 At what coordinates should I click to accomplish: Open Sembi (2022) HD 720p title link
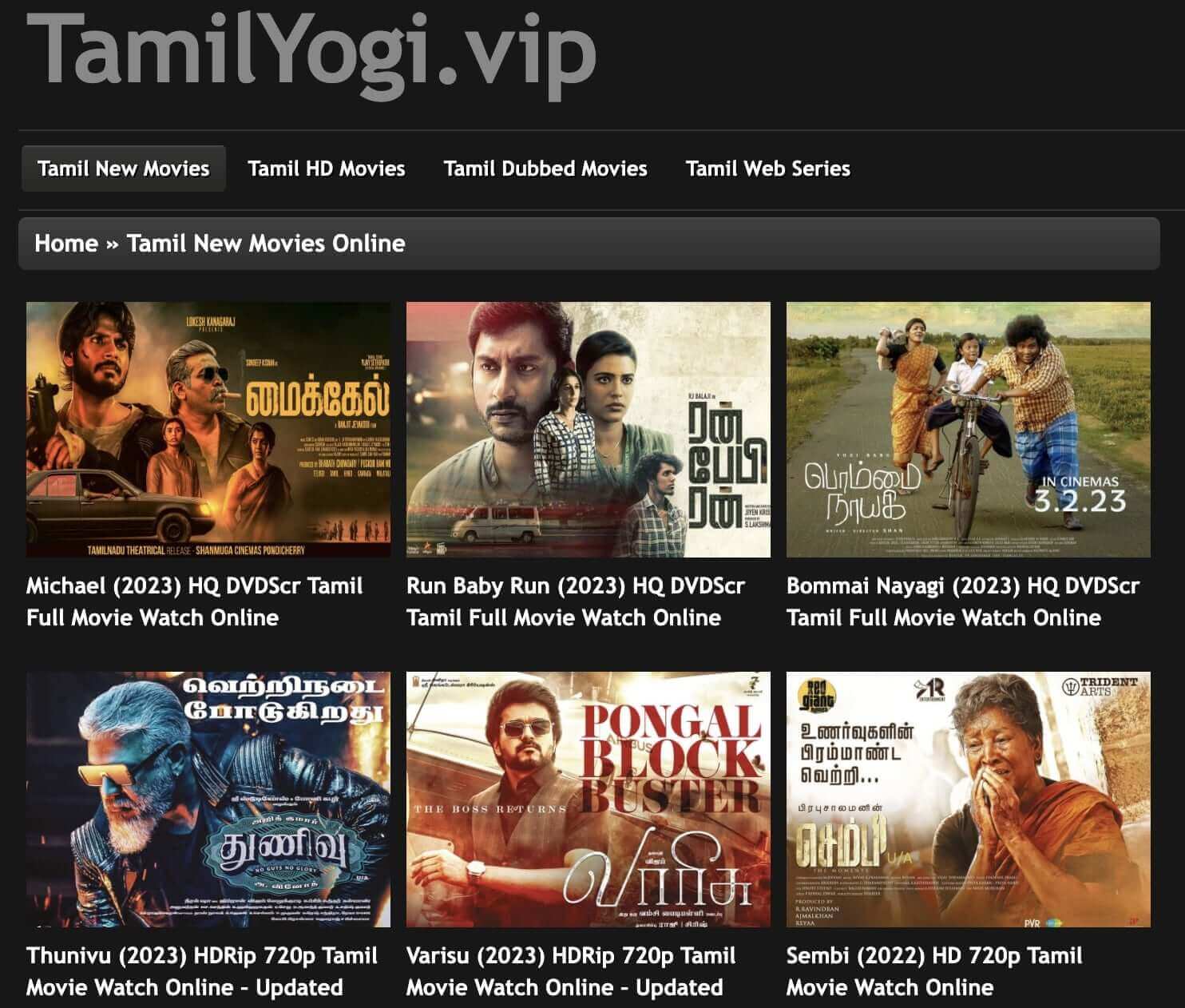point(934,971)
